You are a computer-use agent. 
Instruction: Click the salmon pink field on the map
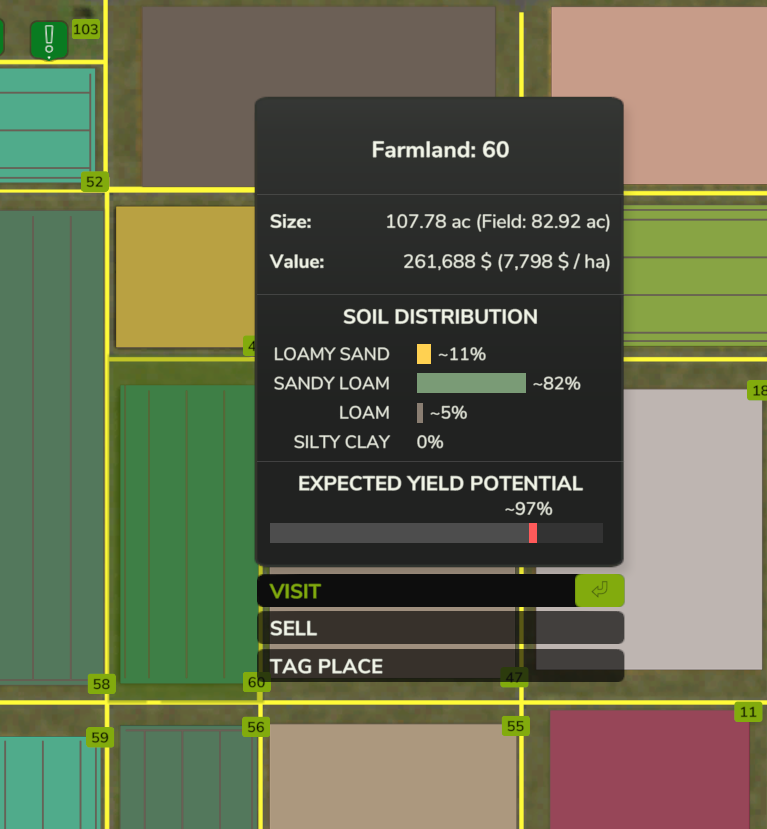[x=659, y=95]
